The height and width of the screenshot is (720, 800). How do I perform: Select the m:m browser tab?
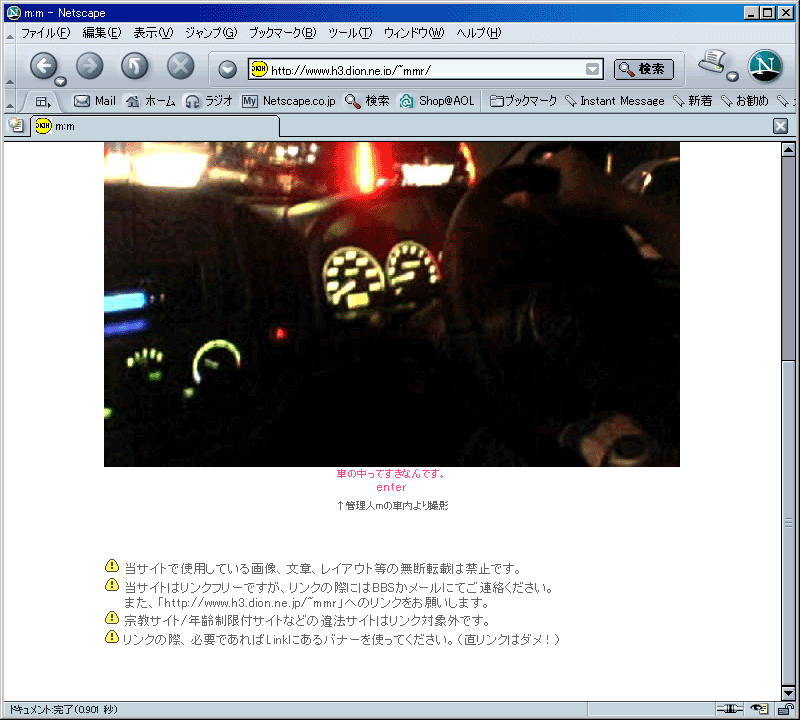click(156, 126)
